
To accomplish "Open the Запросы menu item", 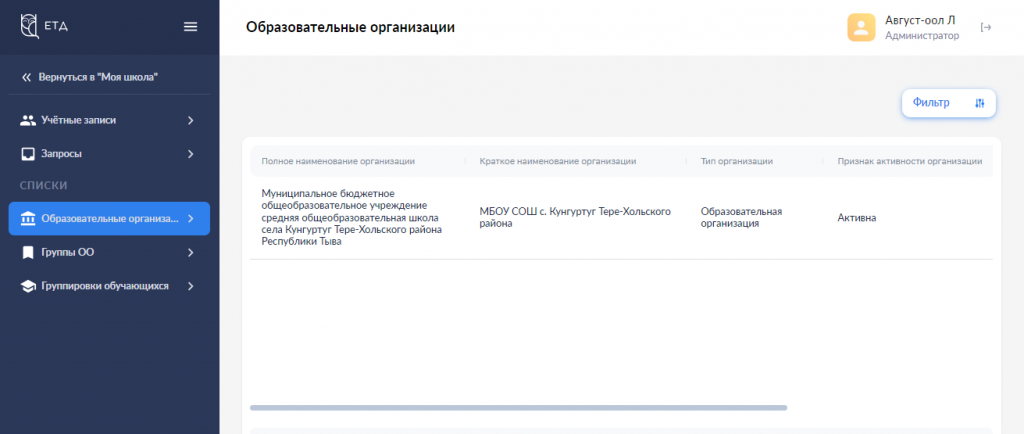I will [x=62, y=154].
